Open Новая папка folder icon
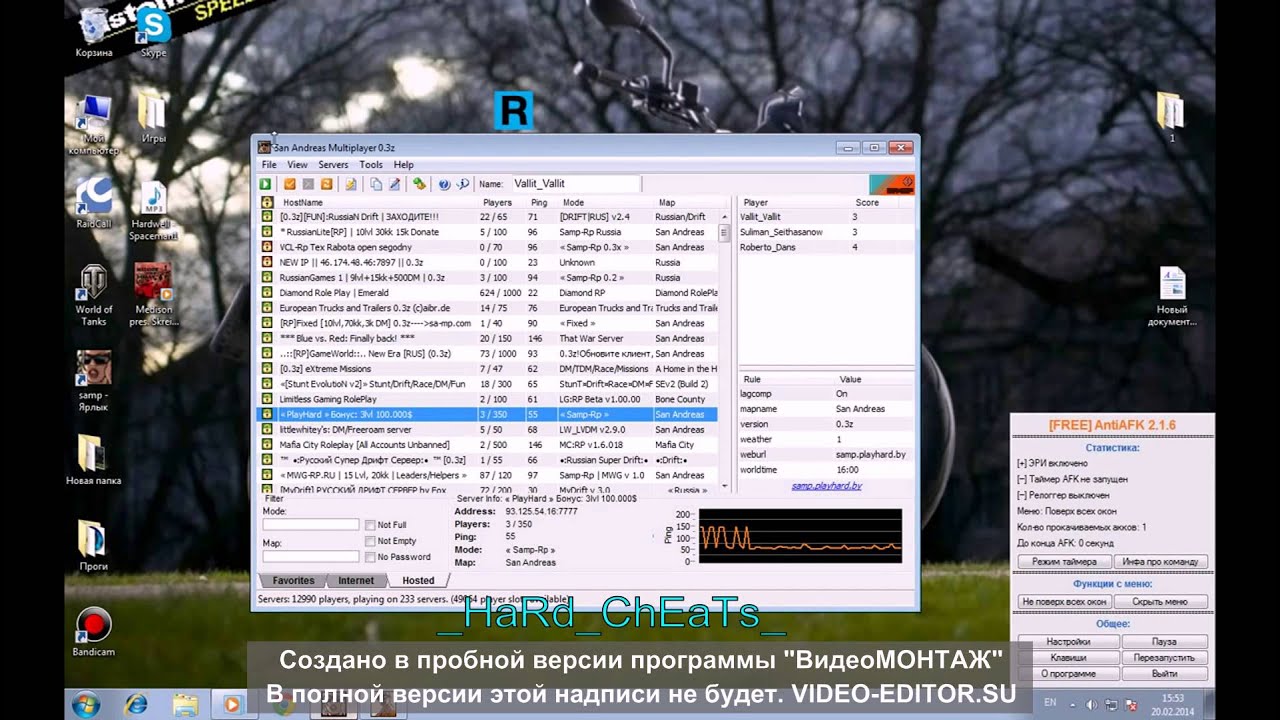 coord(94,461)
